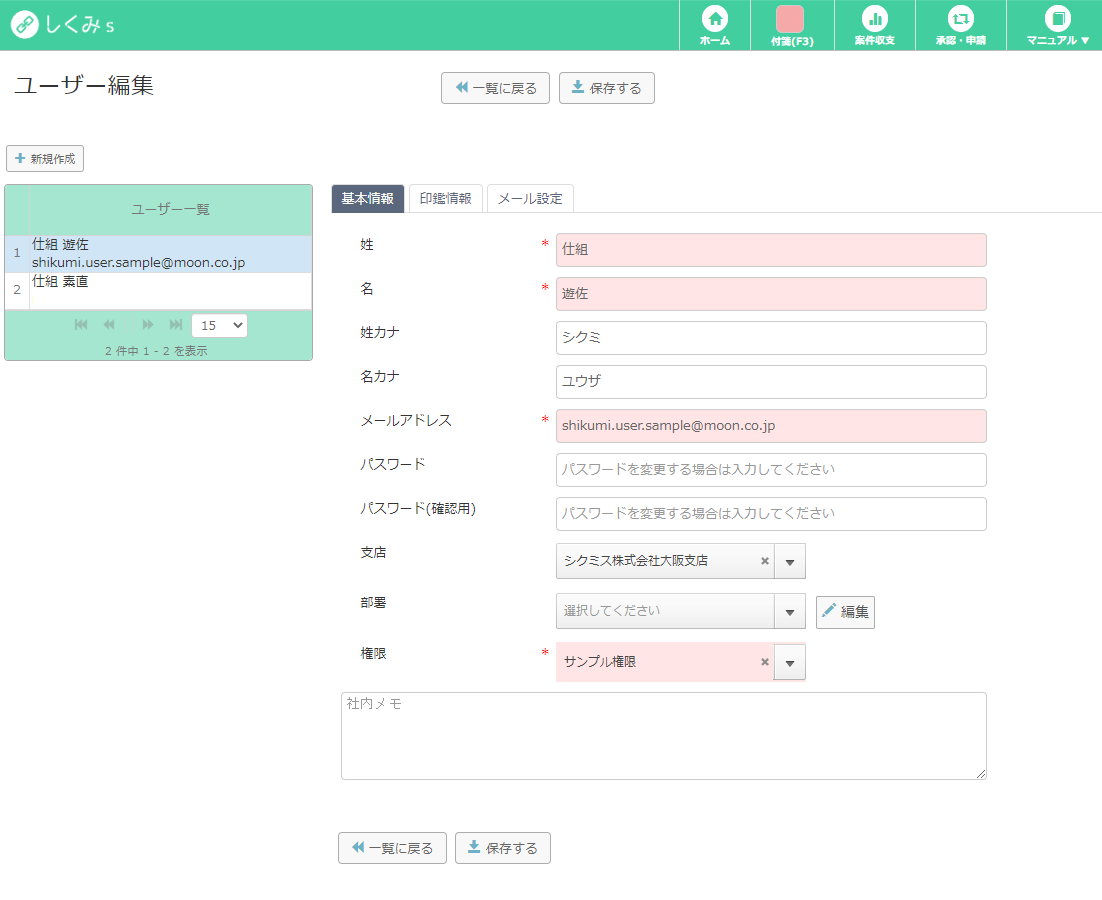Go to previous page in user list pager
Screen dimensions: 1102x900
(x=109, y=325)
